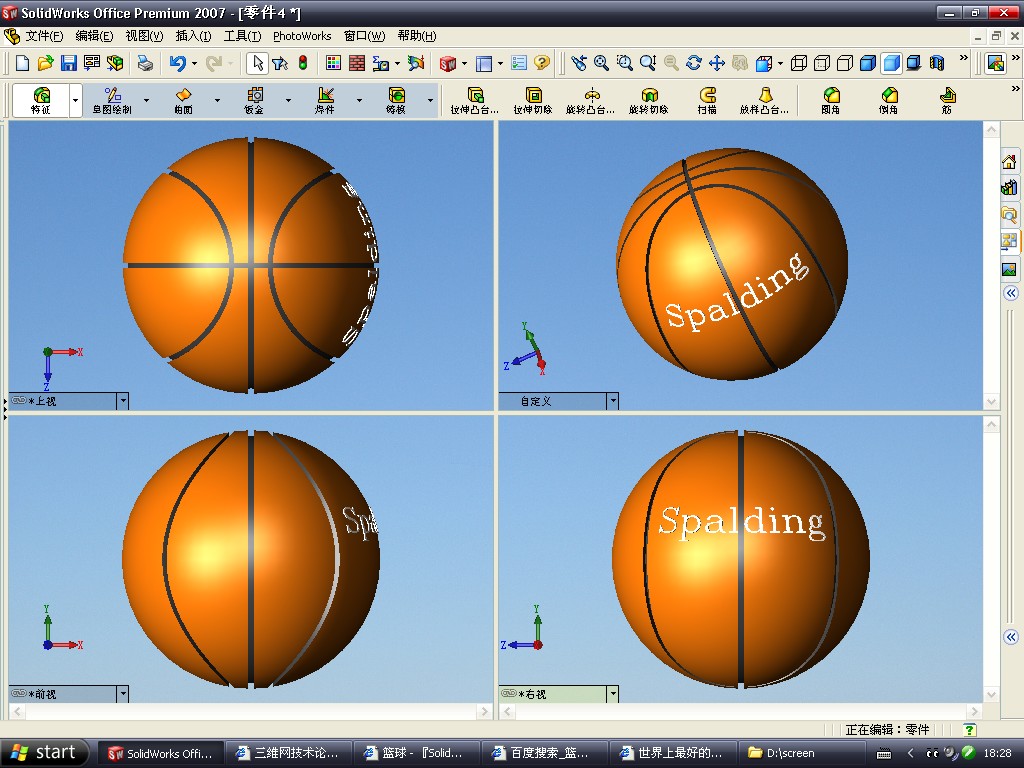Toggle the selection filter toolbar icon
The image size is (1024, 768).
click(x=280, y=63)
